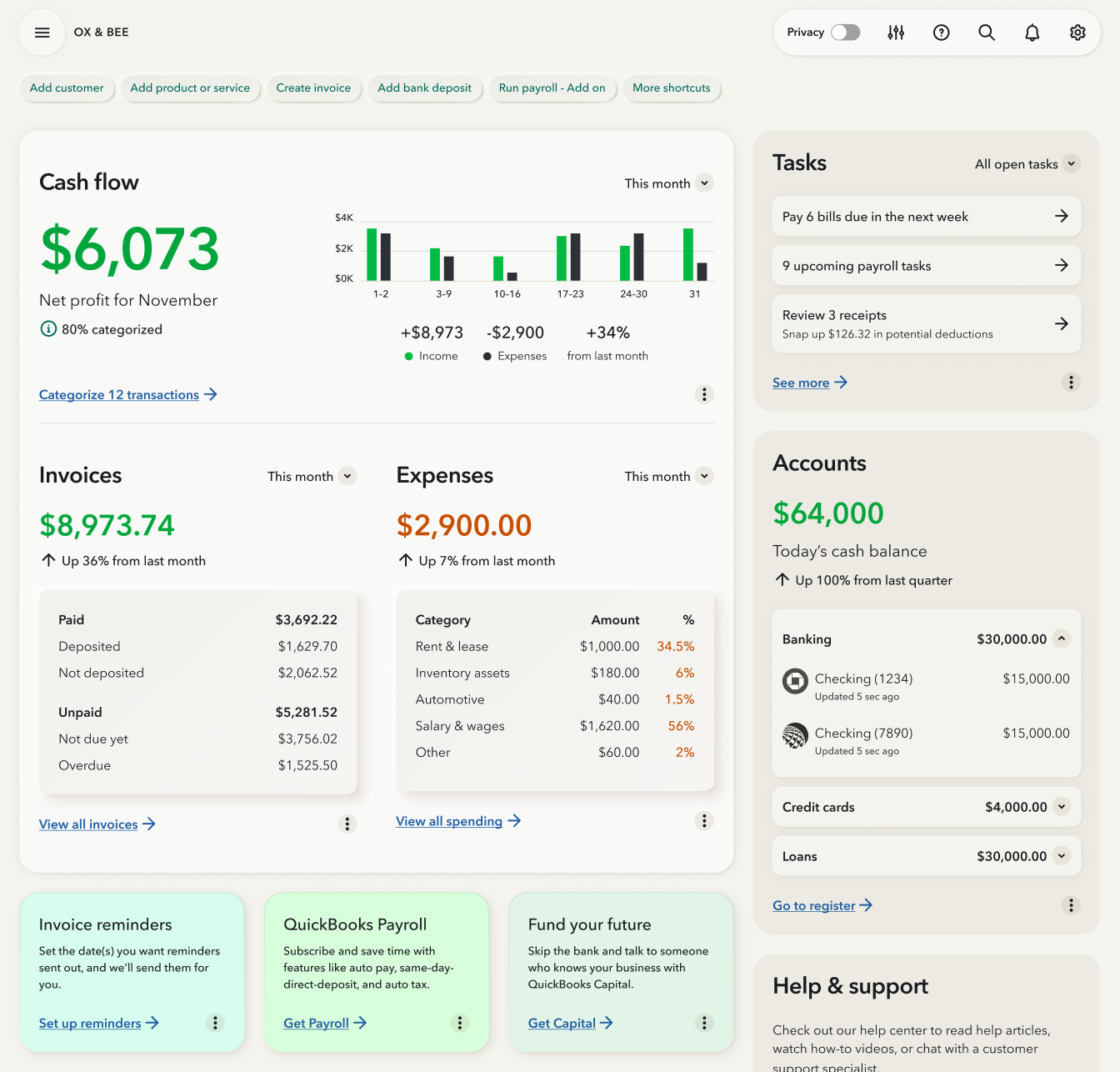Open the search magnifier icon

[987, 33]
